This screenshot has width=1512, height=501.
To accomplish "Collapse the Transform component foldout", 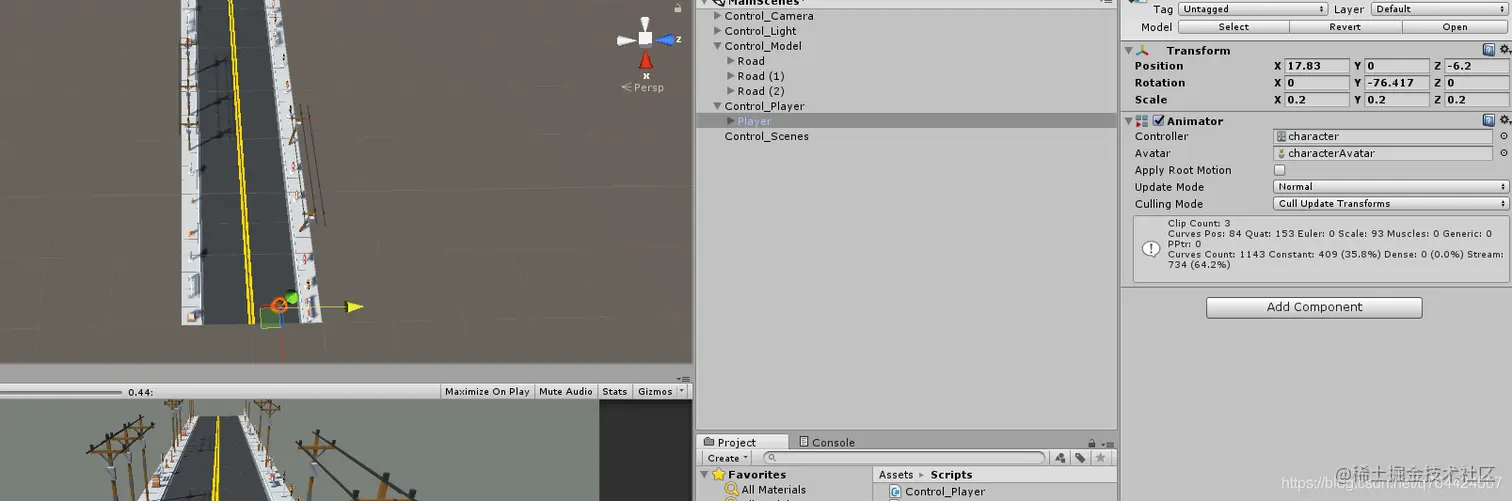I will pyautogui.click(x=1128, y=50).
